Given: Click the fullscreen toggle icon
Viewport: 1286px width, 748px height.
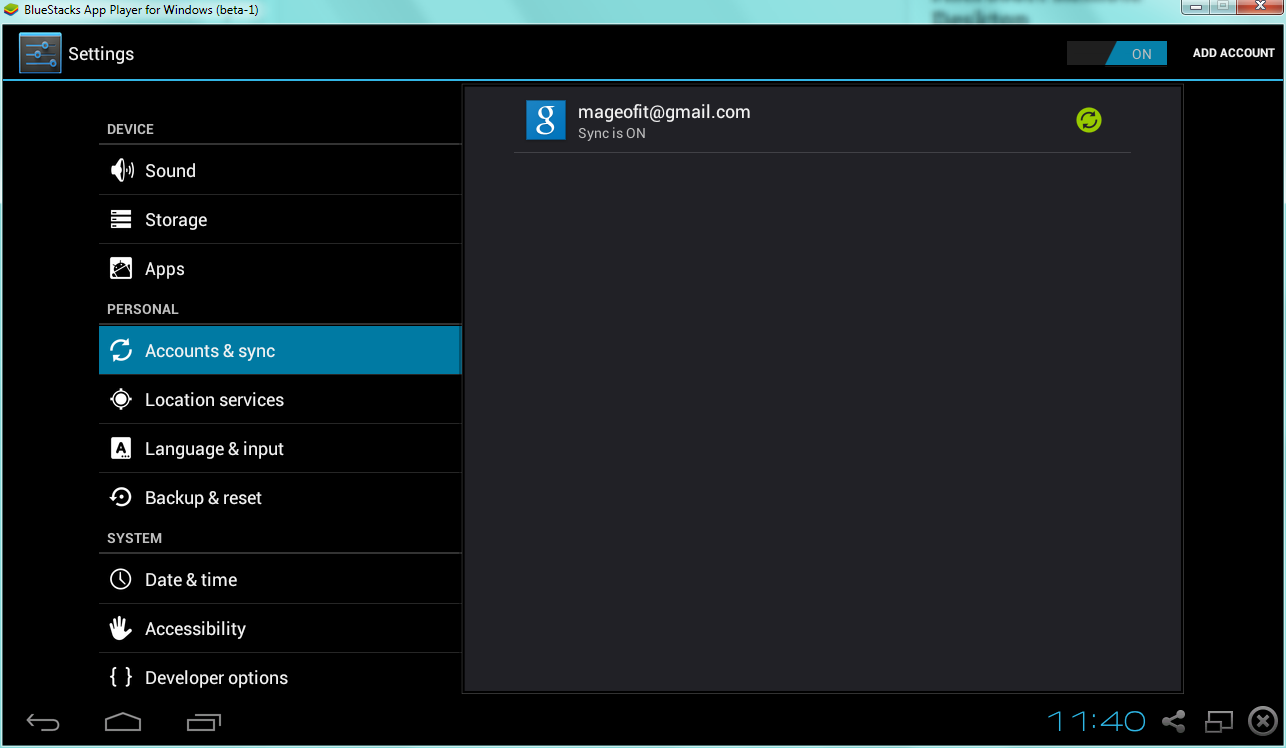Looking at the screenshot, I should 1220,721.
